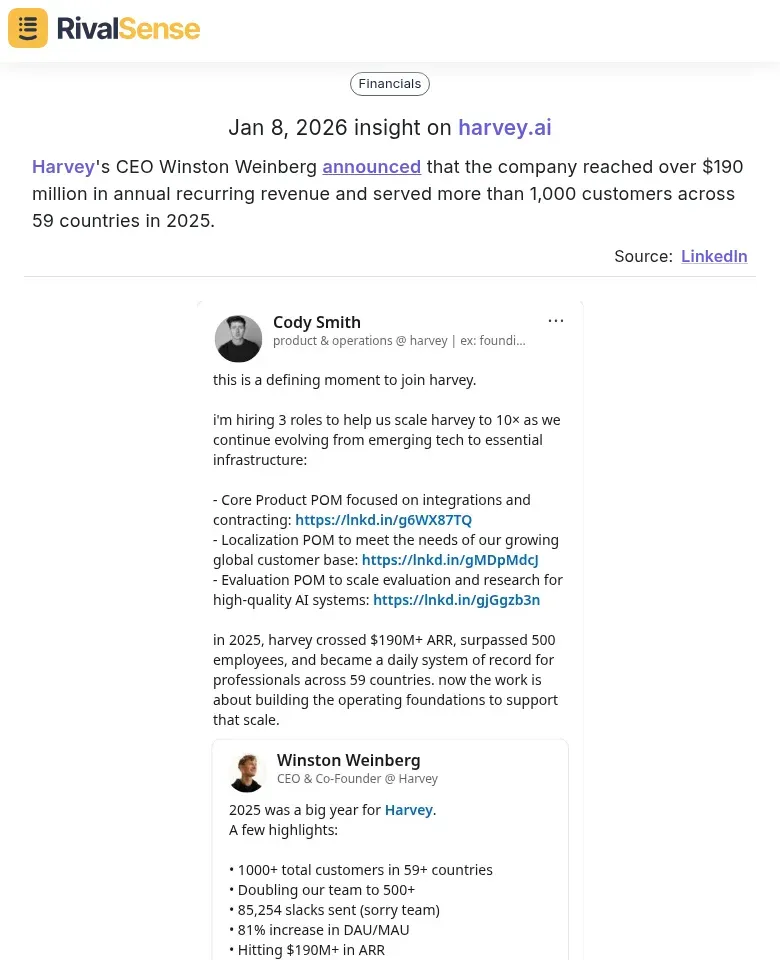Open the three-dot options menu on the post
Viewport: 780px width, 960px height.
(x=556, y=320)
